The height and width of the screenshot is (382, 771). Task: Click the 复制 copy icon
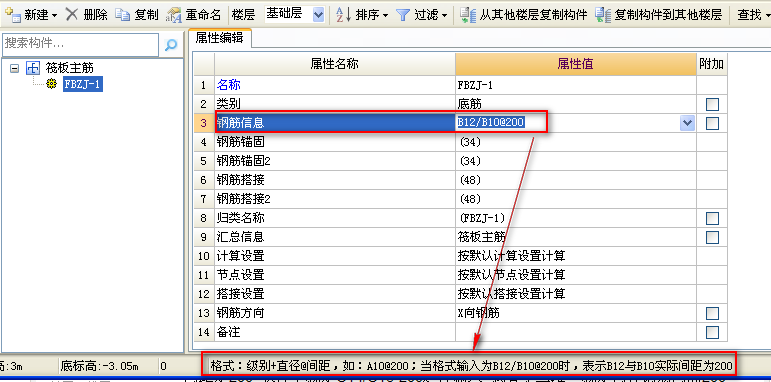pos(122,15)
